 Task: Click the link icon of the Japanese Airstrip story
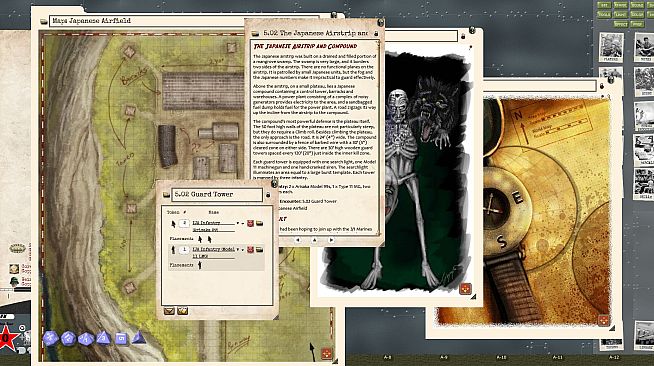(255, 33)
